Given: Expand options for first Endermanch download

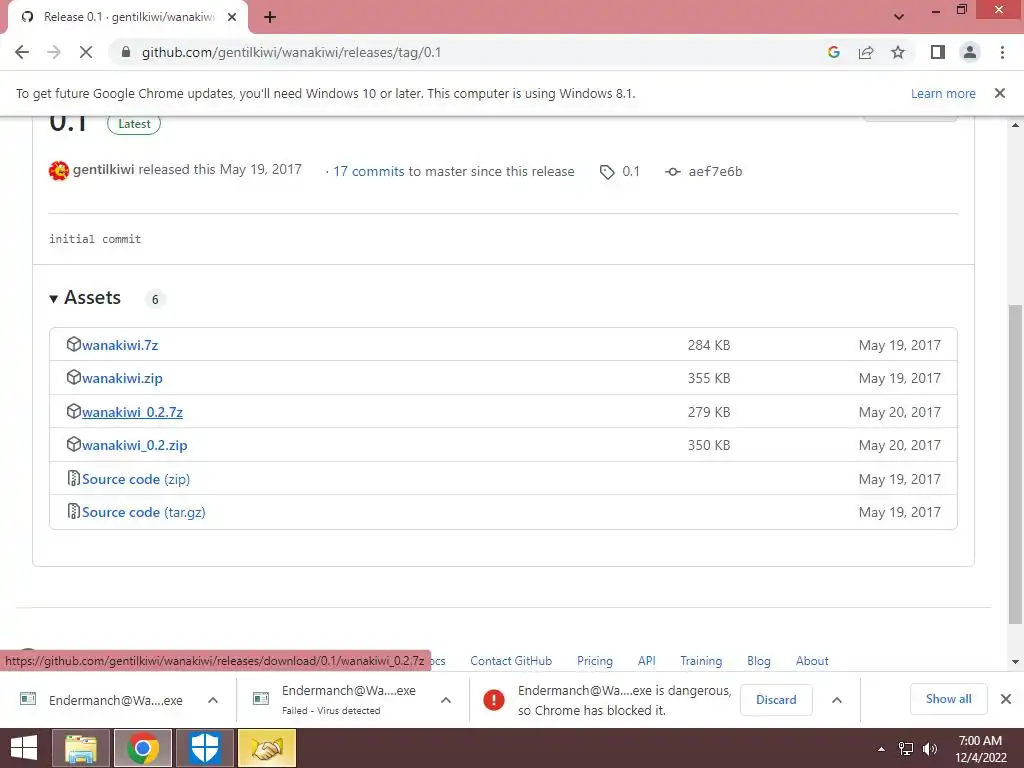Looking at the screenshot, I should (213, 700).
